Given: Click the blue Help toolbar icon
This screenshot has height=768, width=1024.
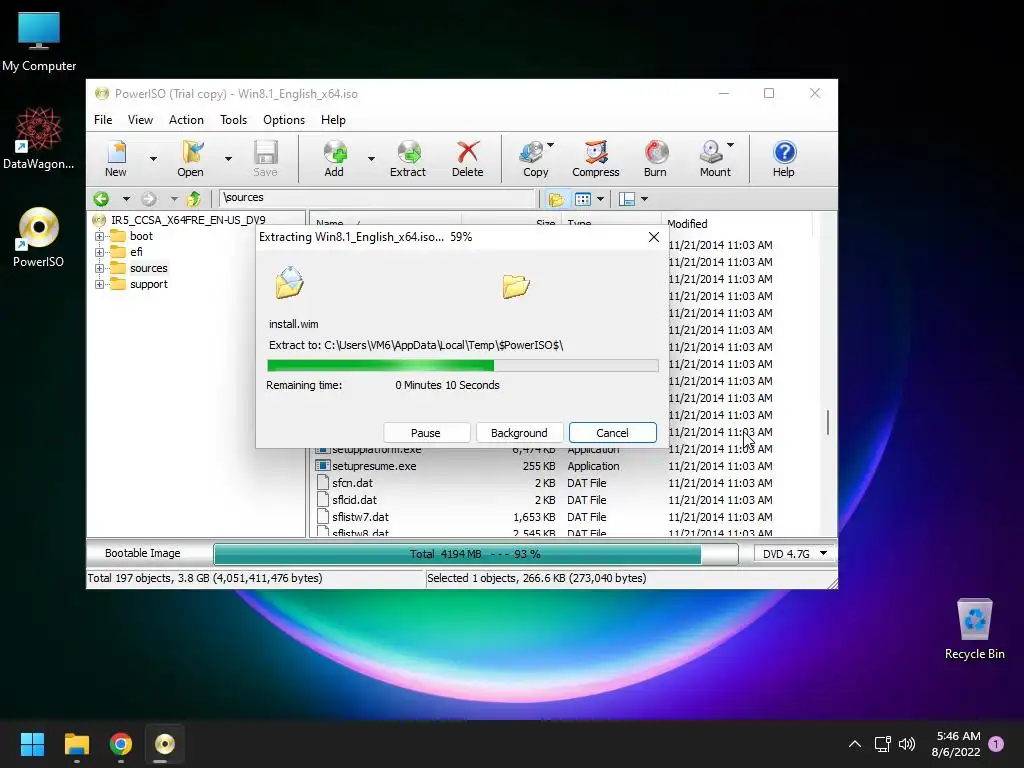Looking at the screenshot, I should pos(784,158).
